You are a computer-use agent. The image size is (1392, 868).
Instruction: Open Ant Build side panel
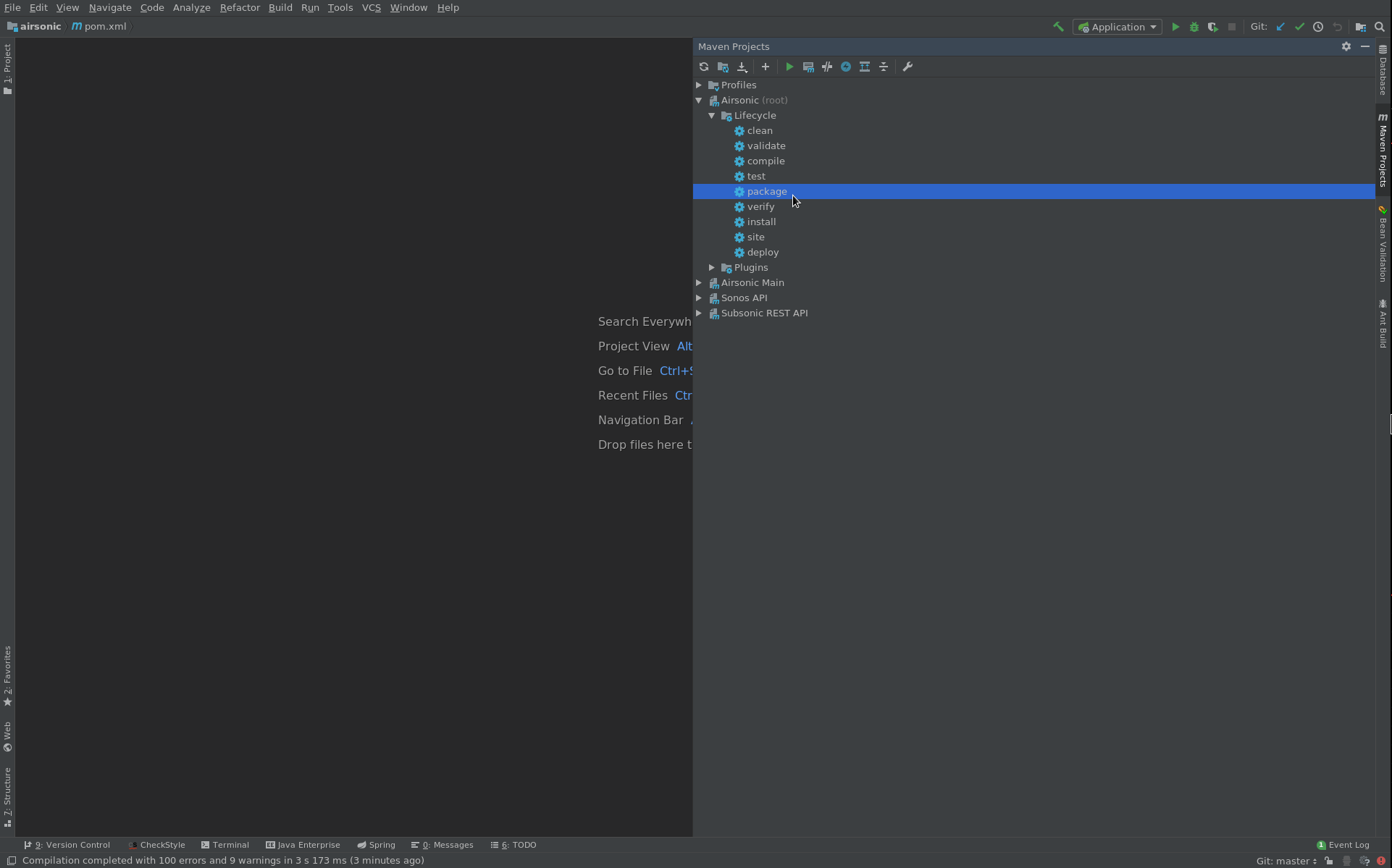[1383, 324]
